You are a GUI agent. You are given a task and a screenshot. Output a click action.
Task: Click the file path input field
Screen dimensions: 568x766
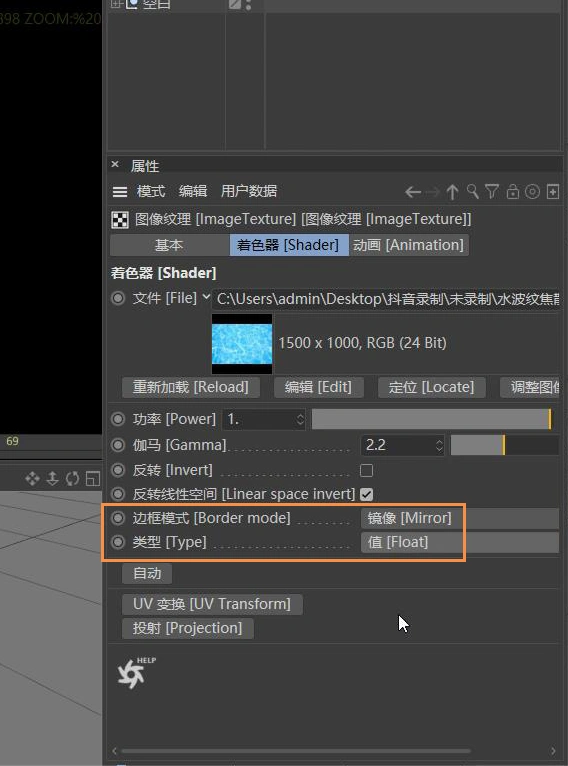coord(386,298)
